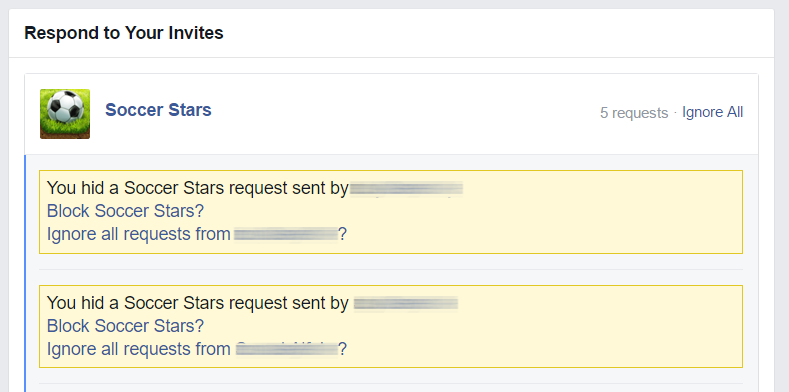Click the question mark ending first ignore link
The width and height of the screenshot is (789, 392).
(343, 234)
